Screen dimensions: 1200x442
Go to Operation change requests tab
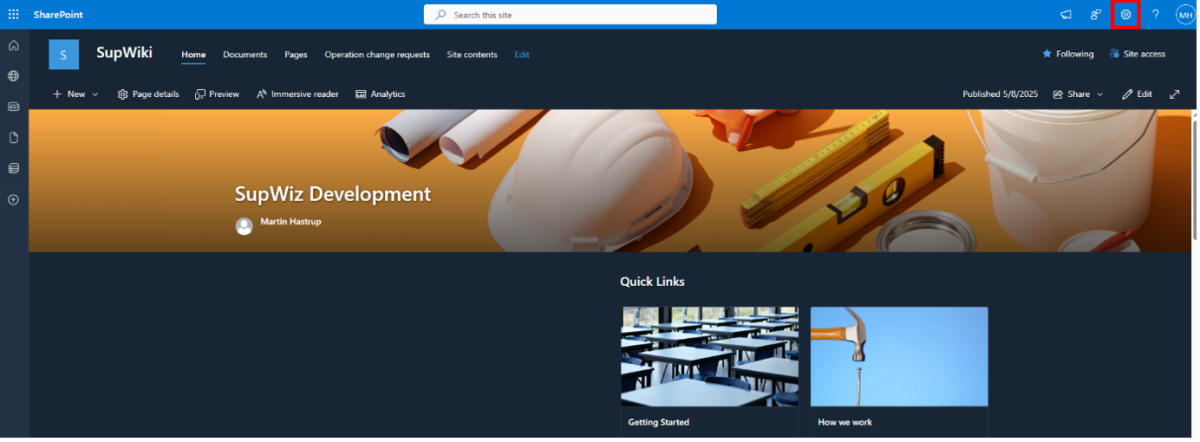pyautogui.click(x=377, y=54)
